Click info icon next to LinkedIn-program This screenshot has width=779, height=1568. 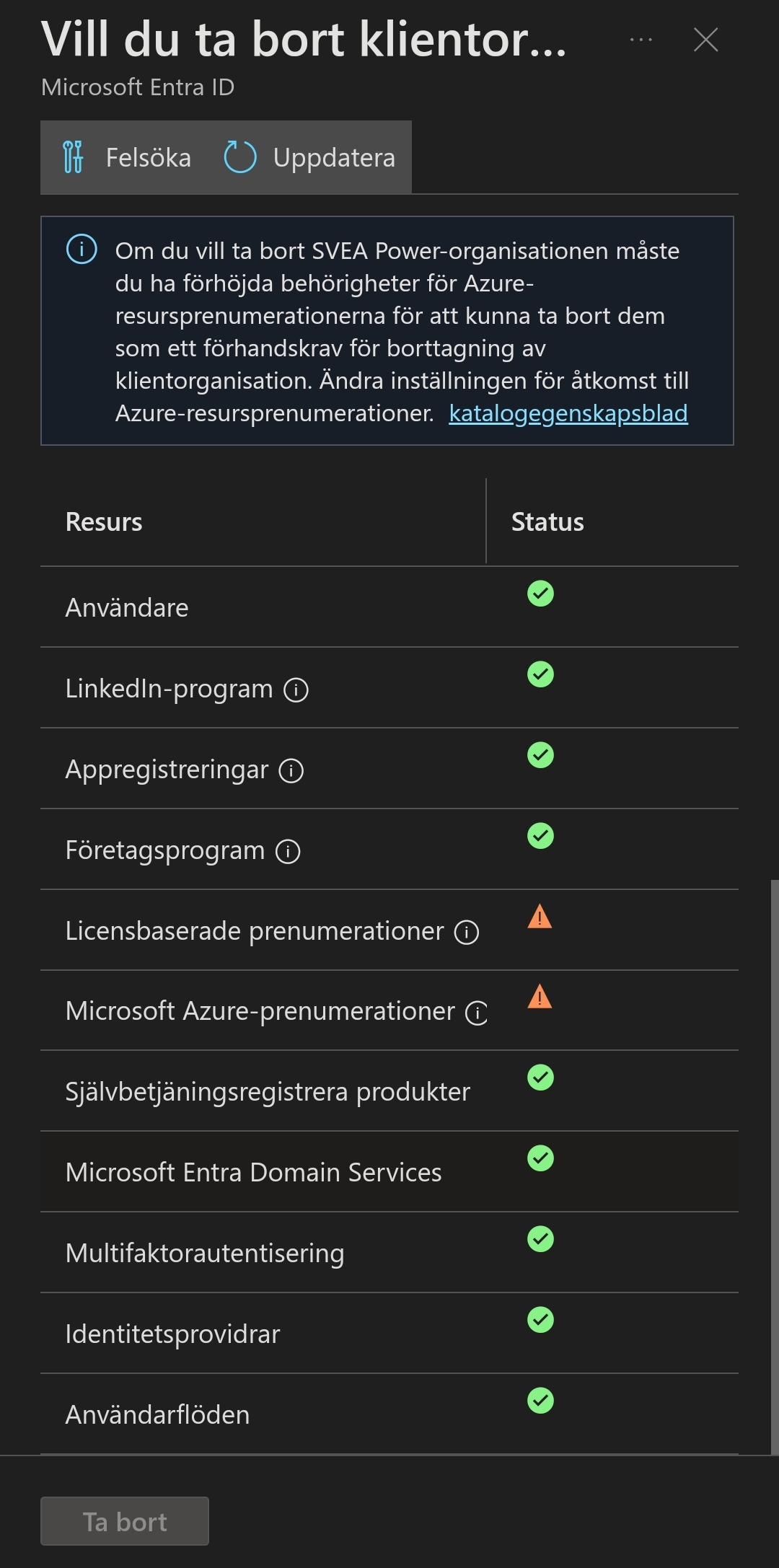[296, 690]
